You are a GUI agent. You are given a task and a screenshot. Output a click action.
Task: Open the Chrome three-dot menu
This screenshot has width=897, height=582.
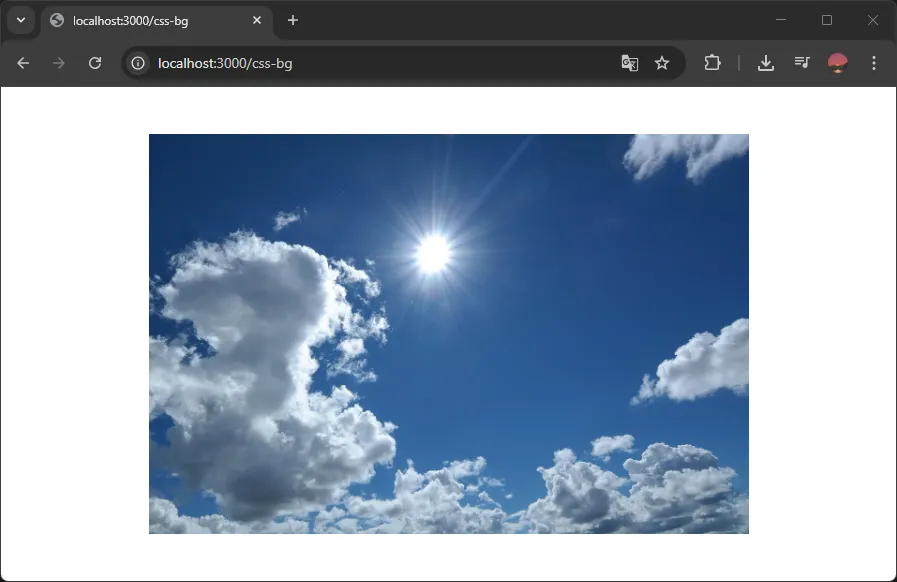click(874, 63)
